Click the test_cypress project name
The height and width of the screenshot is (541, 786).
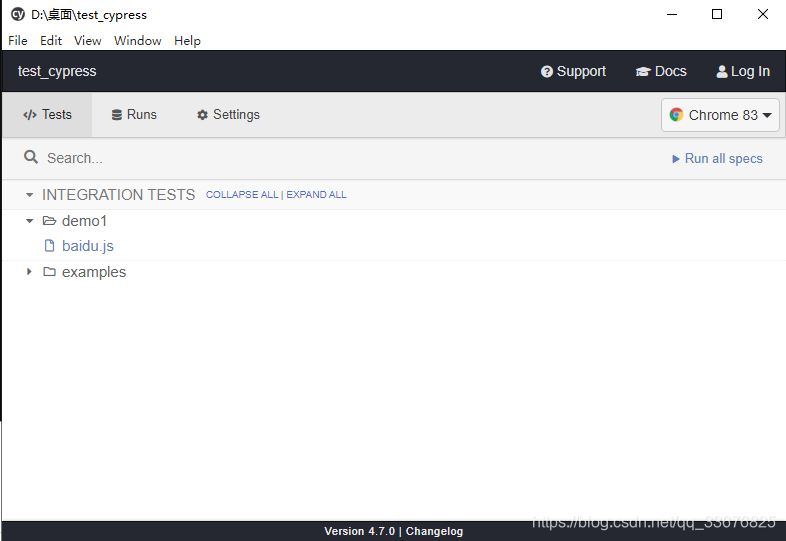(x=57, y=71)
